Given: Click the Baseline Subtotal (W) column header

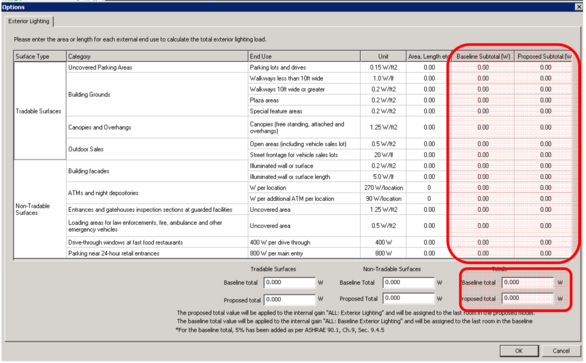Looking at the screenshot, I should pos(483,56).
